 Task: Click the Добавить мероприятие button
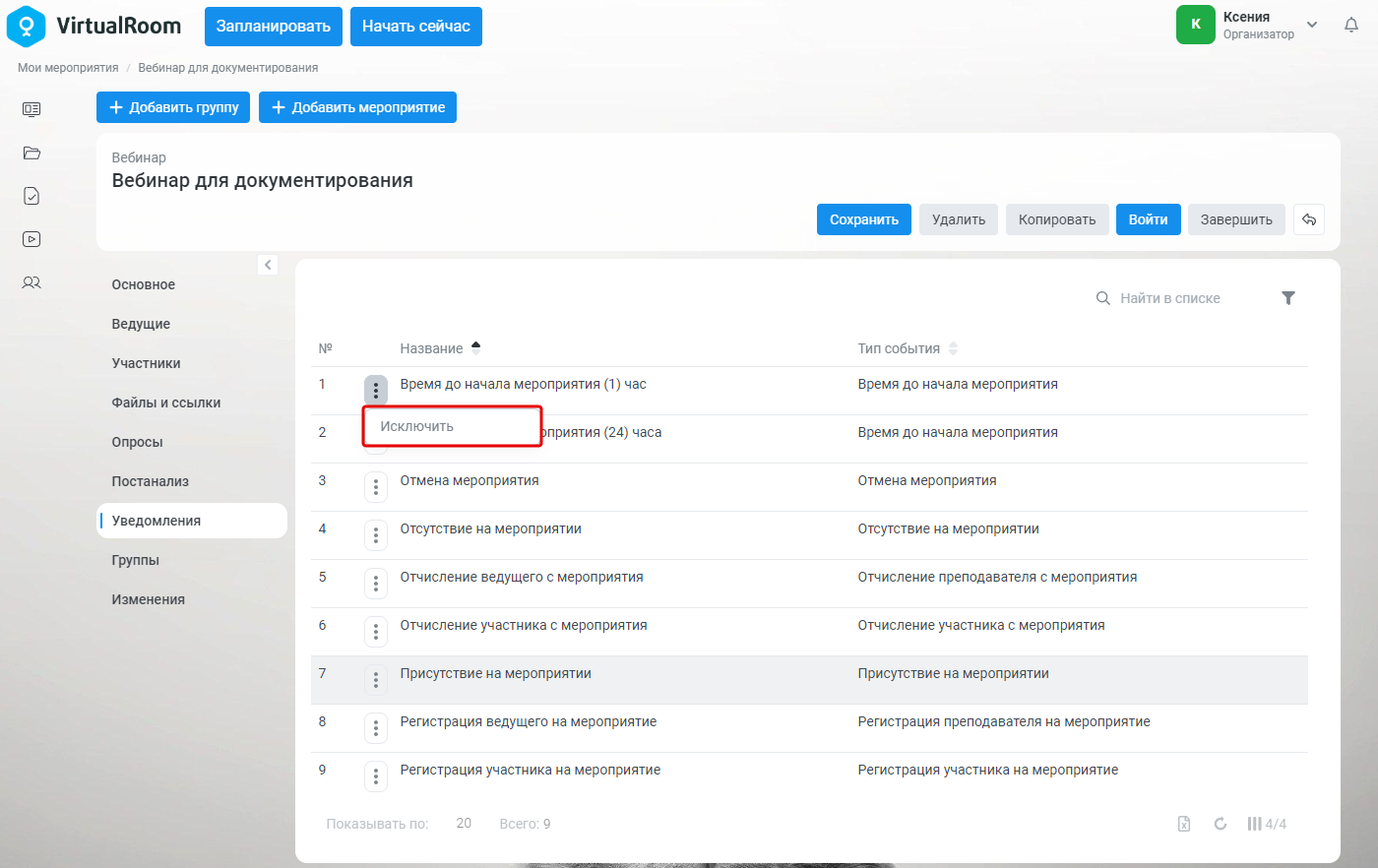click(357, 107)
